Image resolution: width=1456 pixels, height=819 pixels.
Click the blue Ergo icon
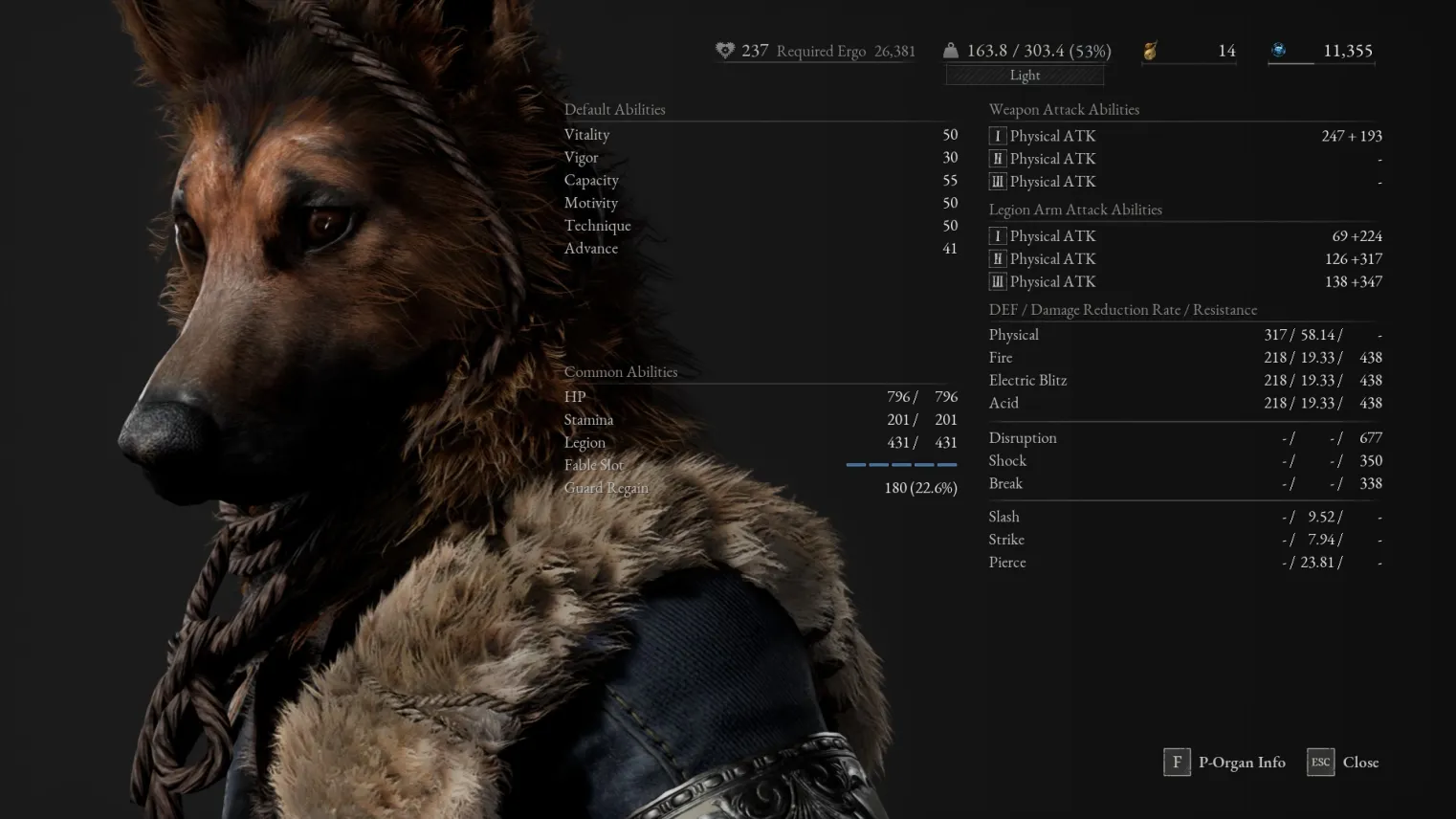click(x=1278, y=50)
